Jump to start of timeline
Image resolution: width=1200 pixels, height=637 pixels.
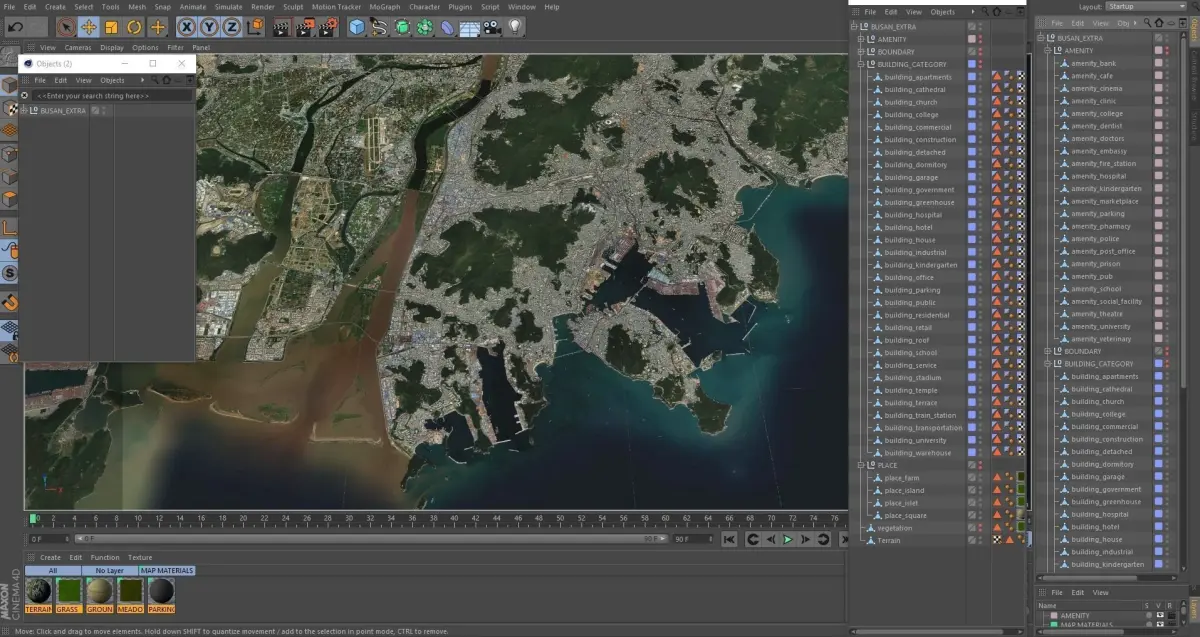coord(729,540)
